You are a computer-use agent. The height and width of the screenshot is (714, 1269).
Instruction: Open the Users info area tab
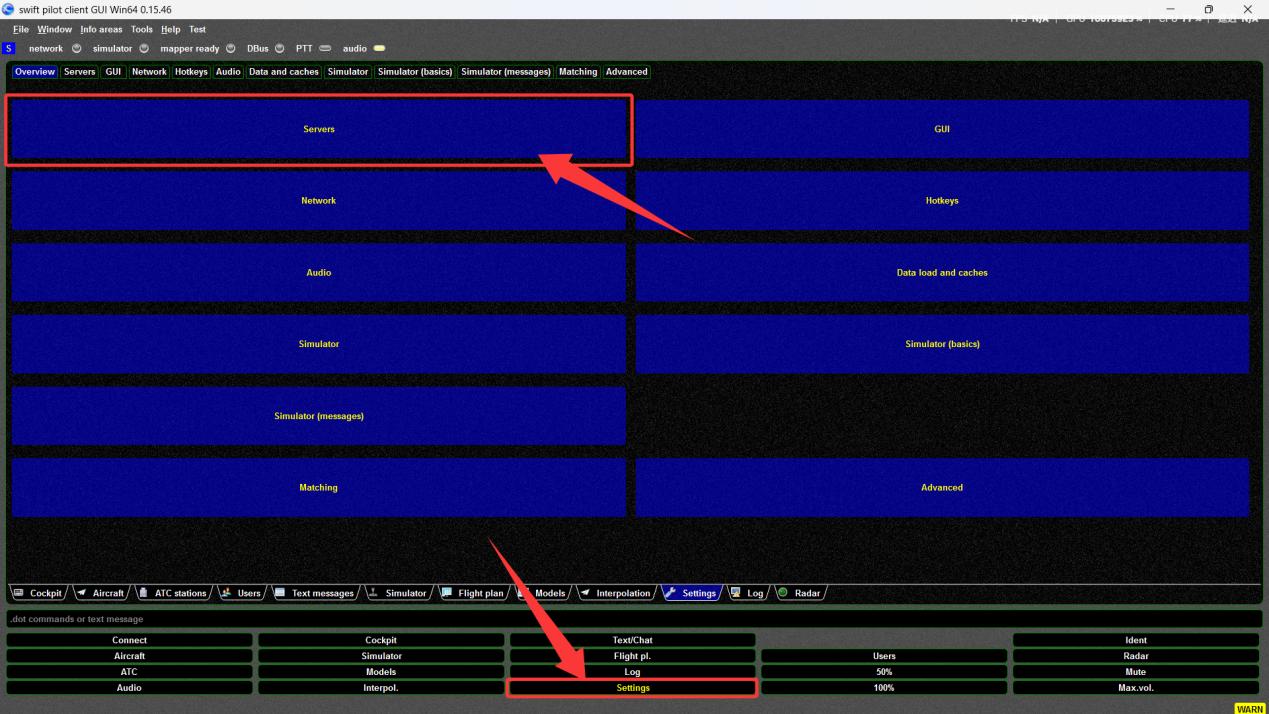click(x=241, y=593)
